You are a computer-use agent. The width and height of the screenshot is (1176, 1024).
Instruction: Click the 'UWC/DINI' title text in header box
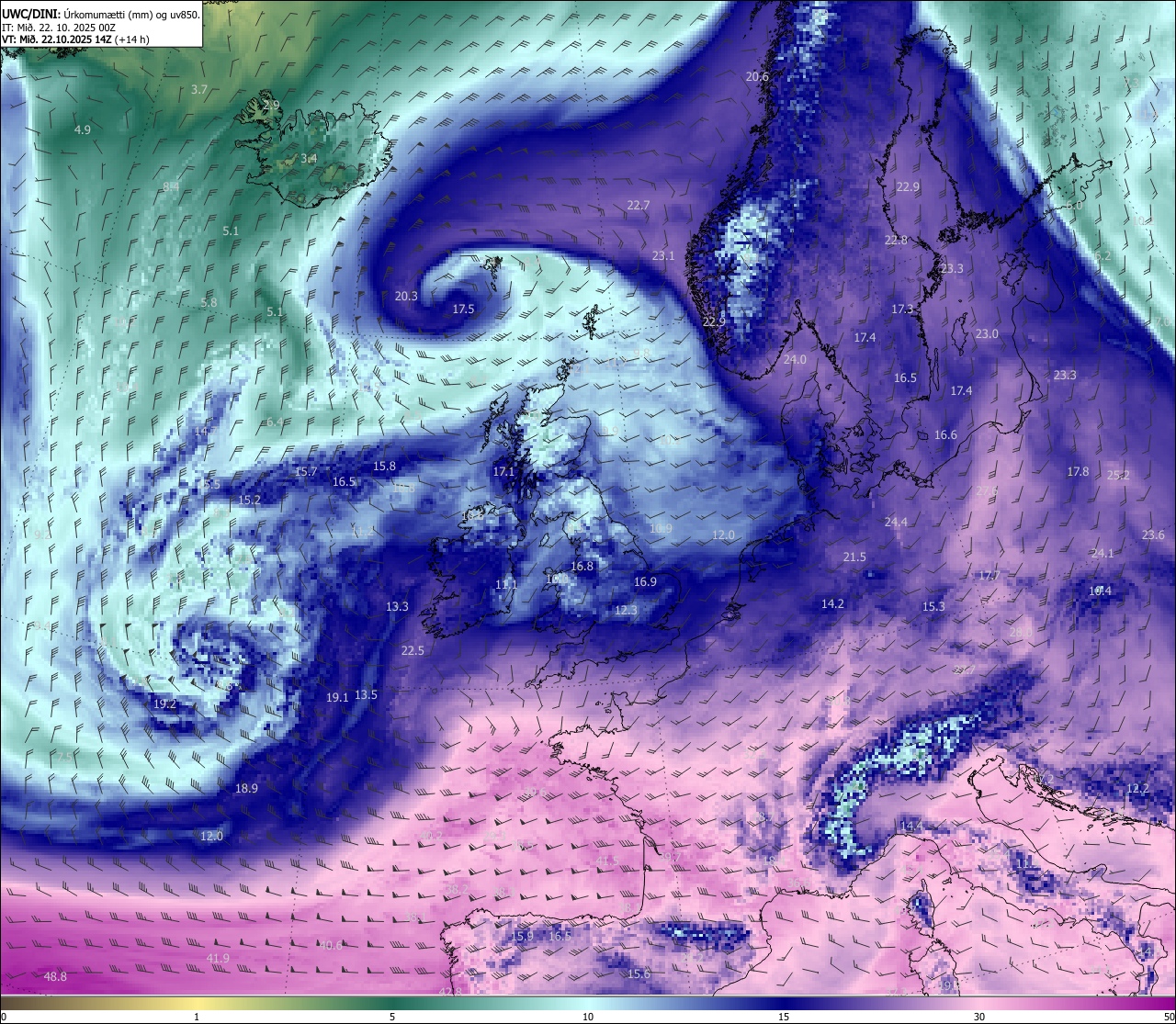coord(30,14)
